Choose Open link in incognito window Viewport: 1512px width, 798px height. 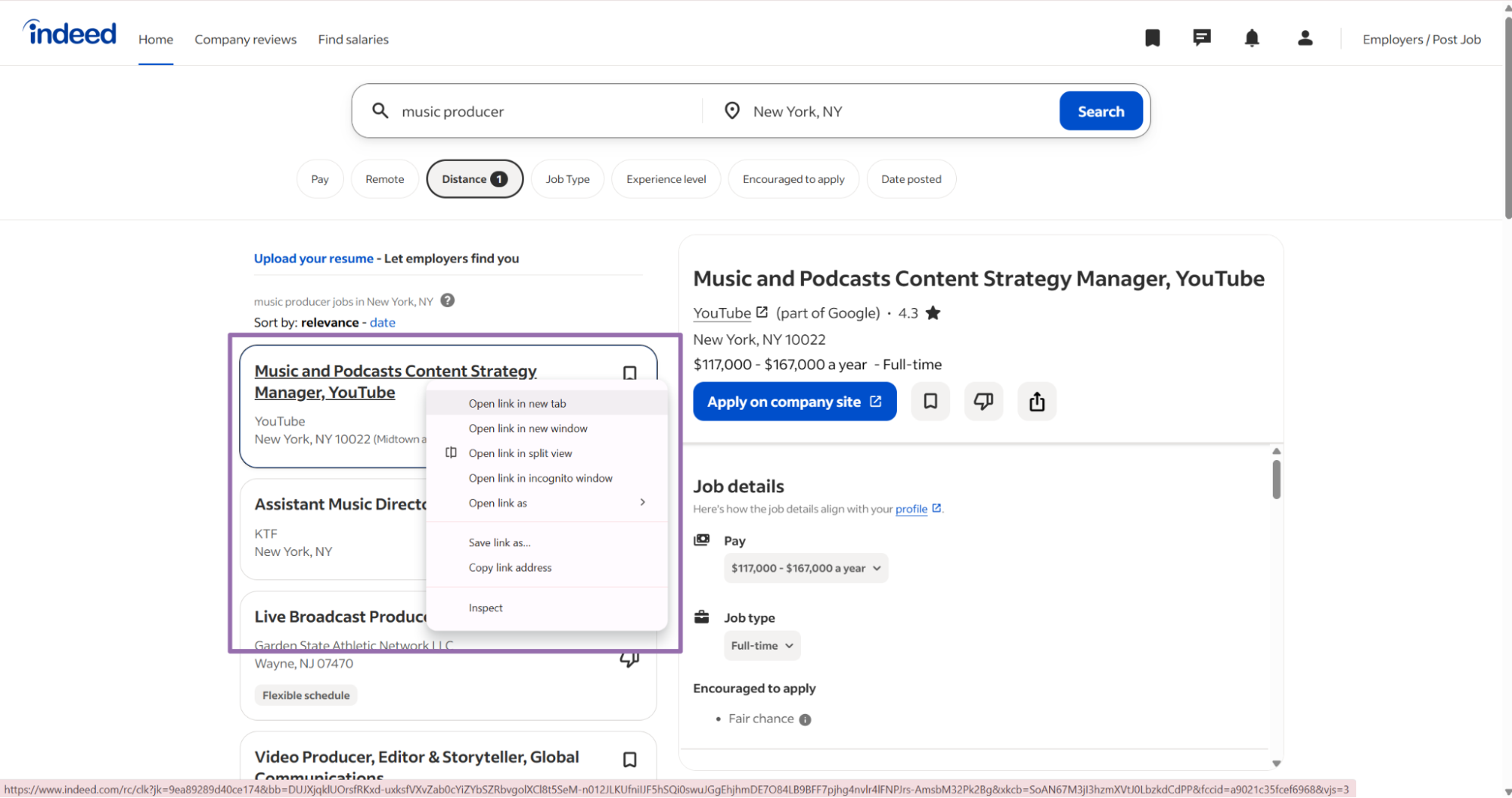click(x=547, y=478)
